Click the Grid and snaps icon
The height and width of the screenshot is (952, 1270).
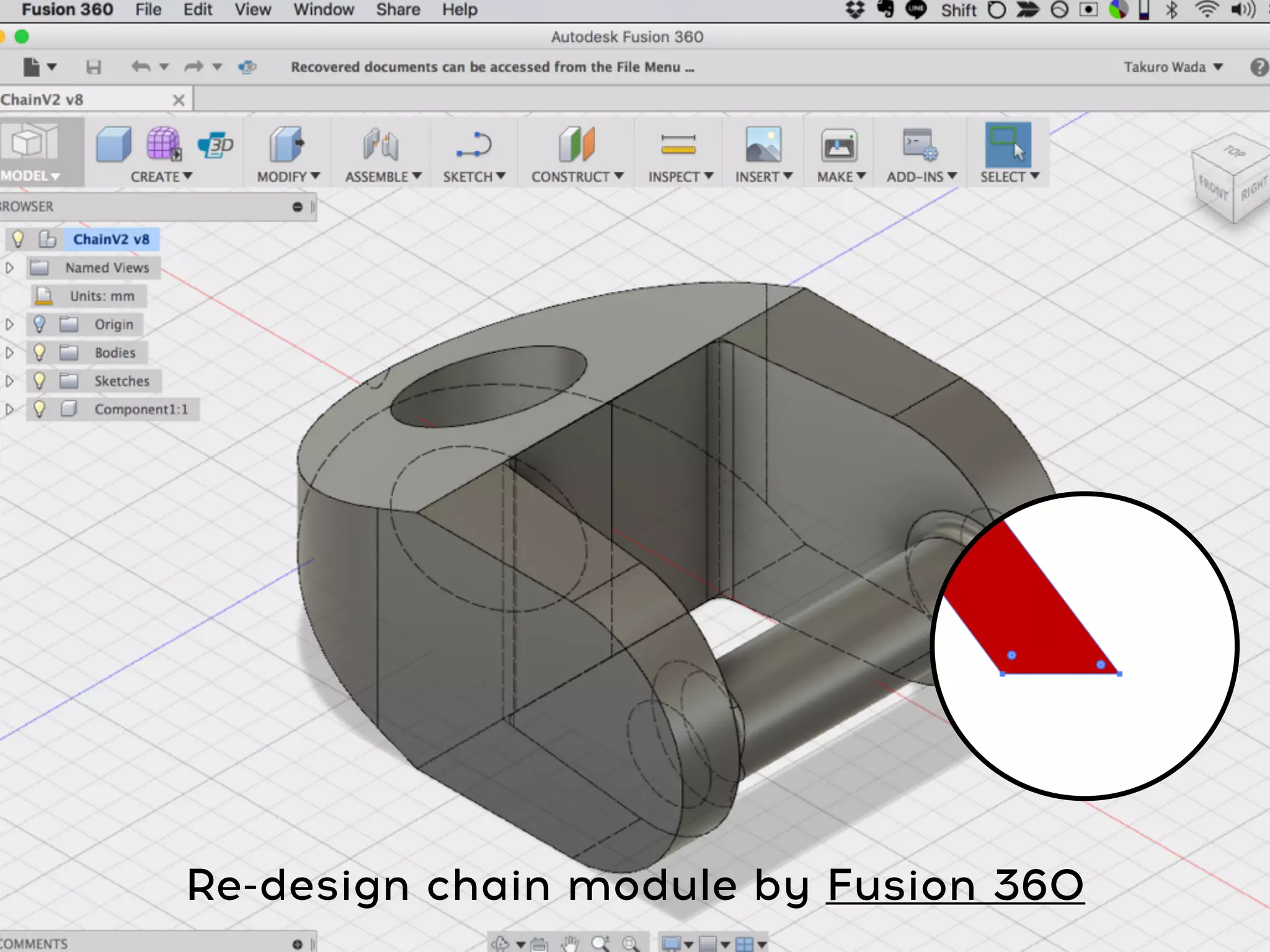tap(708, 944)
